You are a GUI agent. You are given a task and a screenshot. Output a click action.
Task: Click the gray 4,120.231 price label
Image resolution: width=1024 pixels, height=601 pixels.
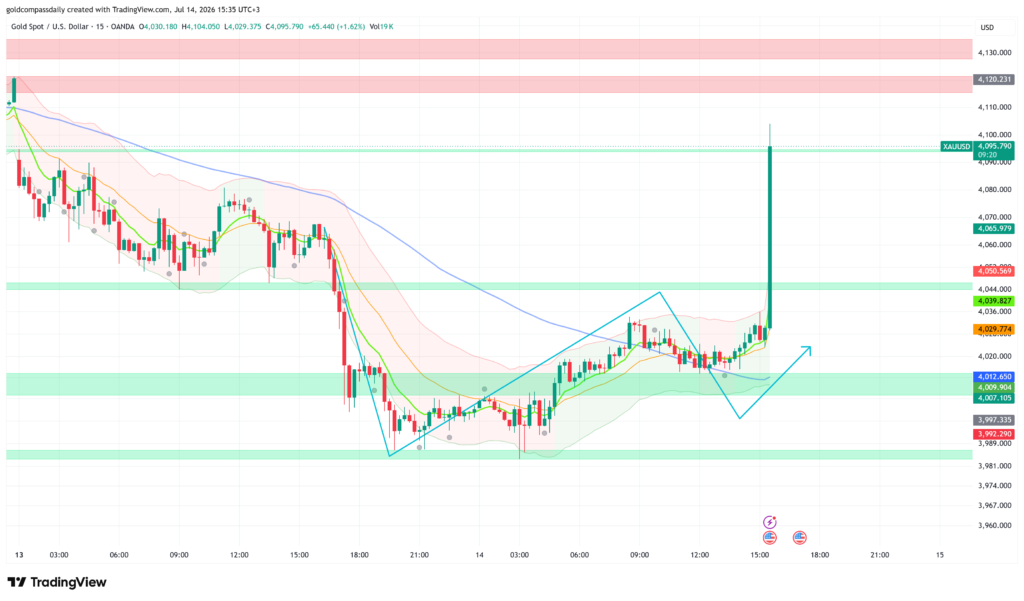994,79
